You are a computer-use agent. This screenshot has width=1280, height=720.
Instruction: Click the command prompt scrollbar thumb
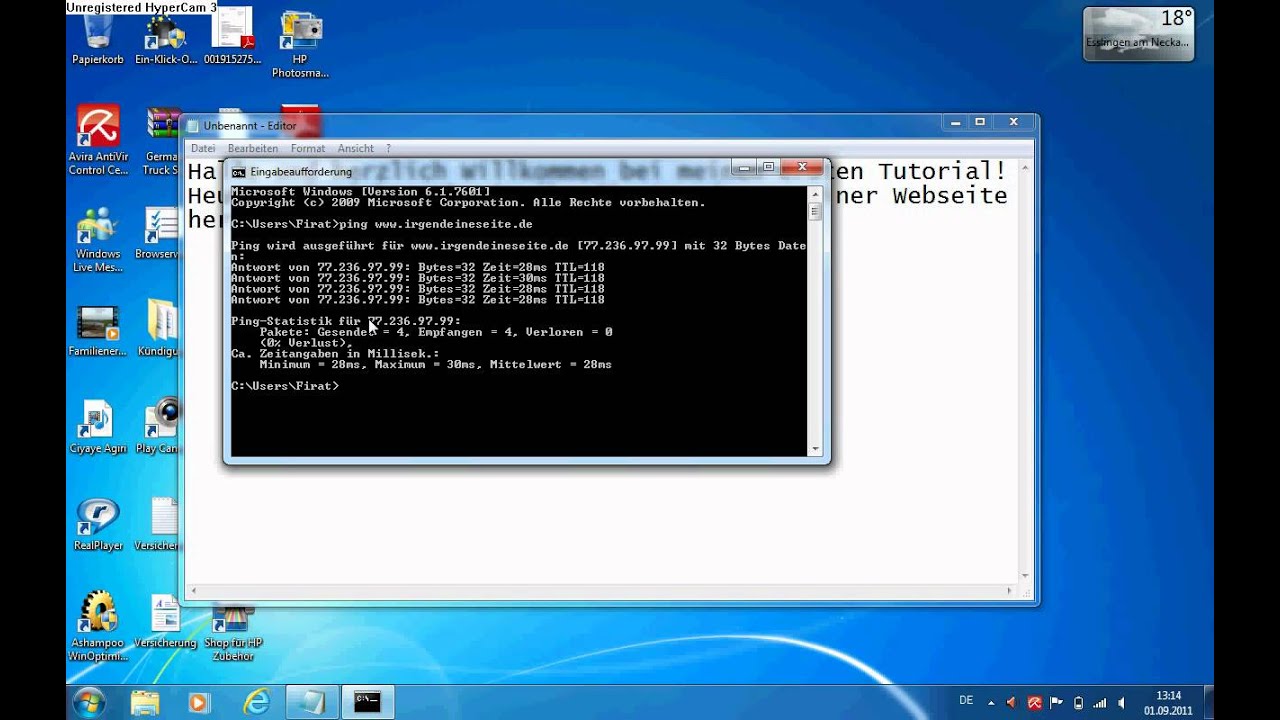coord(815,211)
